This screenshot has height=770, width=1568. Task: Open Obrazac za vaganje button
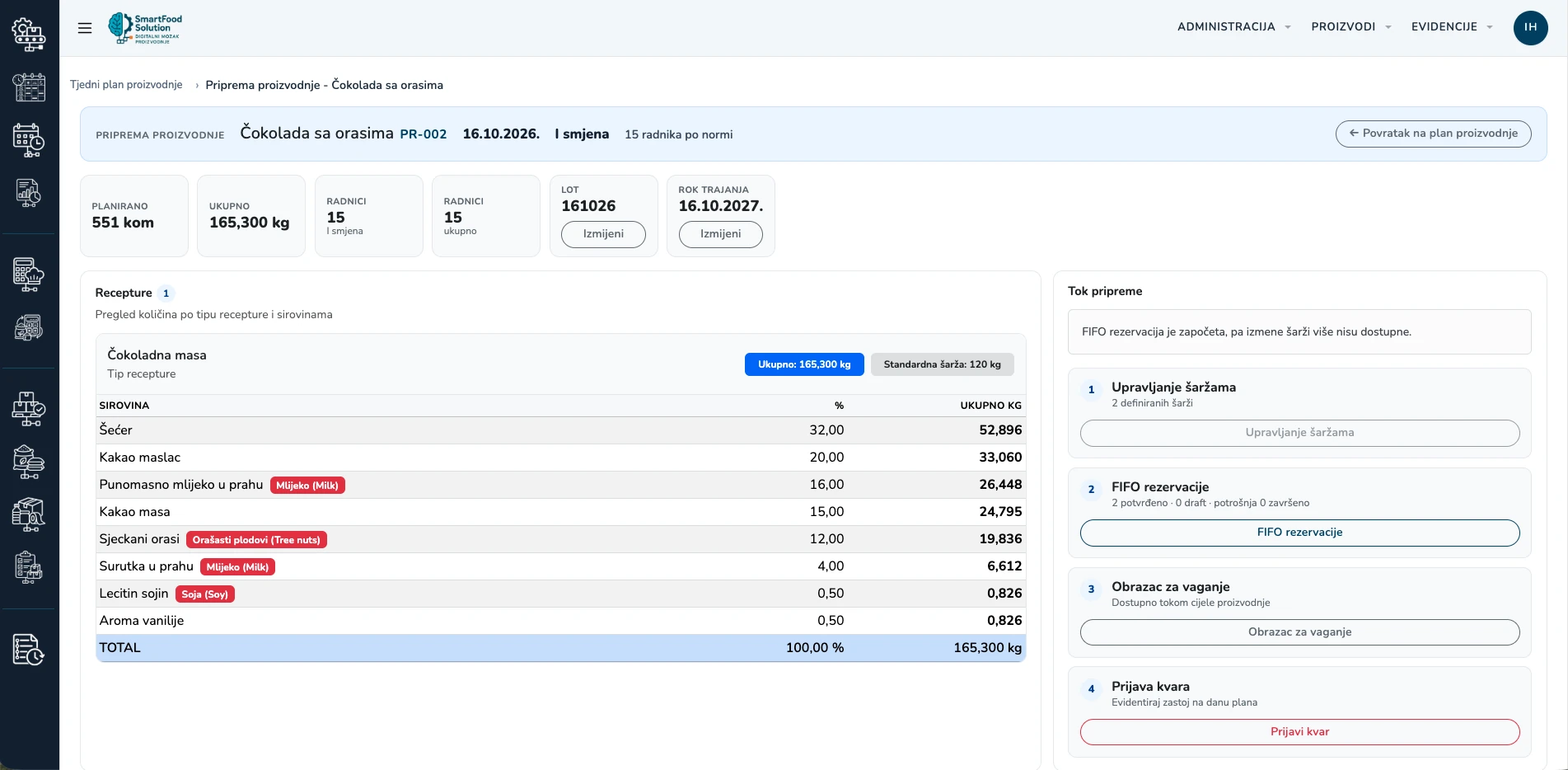click(1299, 632)
